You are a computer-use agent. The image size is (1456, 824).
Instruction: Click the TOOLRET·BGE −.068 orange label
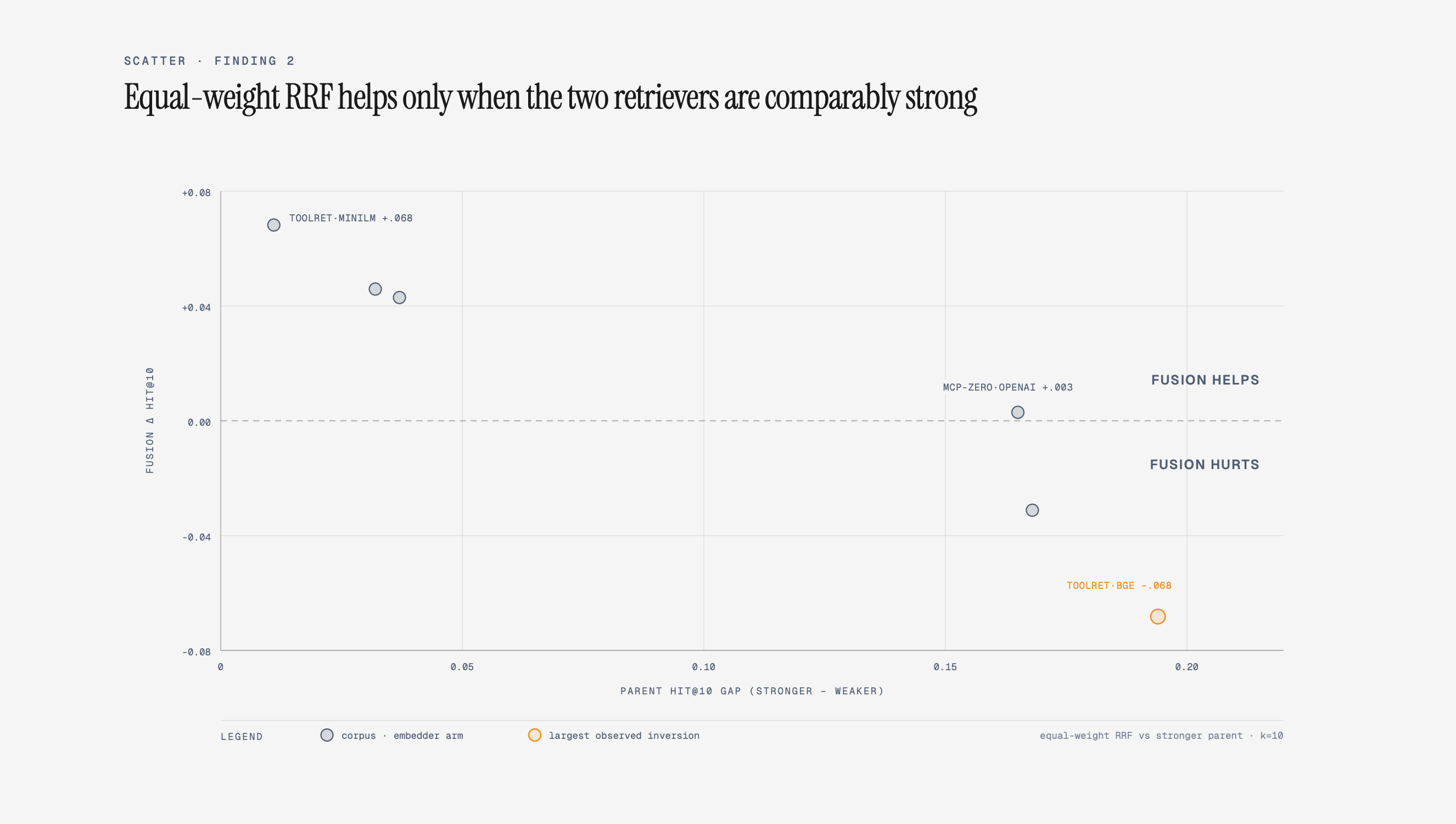click(x=1118, y=585)
